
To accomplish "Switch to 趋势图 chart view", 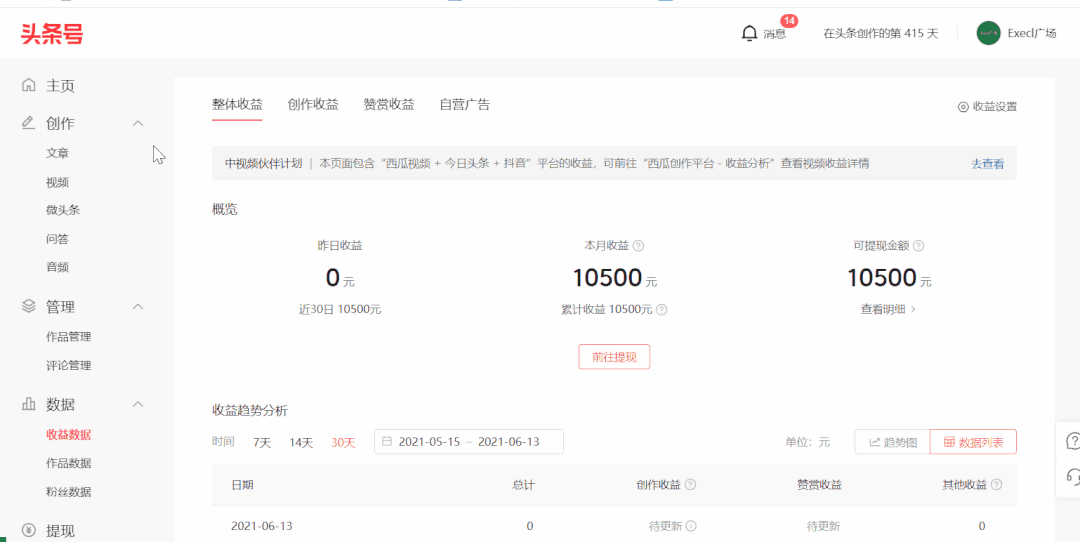I will [892, 442].
